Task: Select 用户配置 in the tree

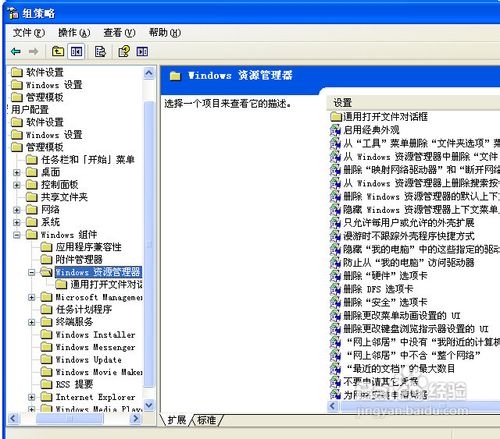Action: [x=30, y=110]
